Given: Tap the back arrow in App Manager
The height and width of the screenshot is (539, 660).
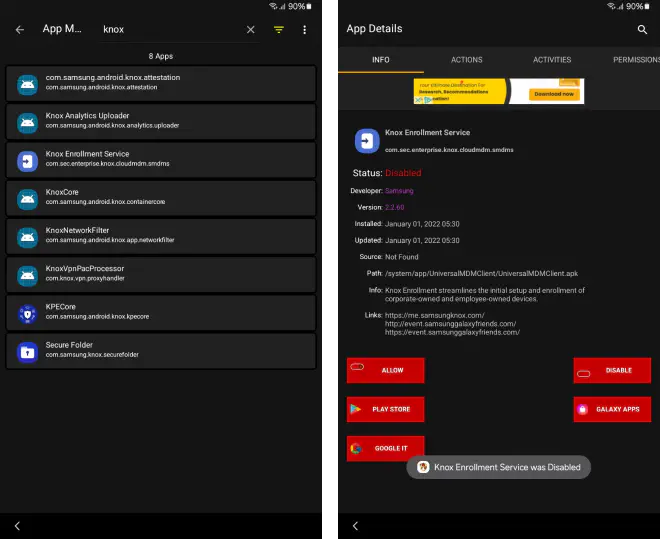Looking at the screenshot, I should (19, 30).
